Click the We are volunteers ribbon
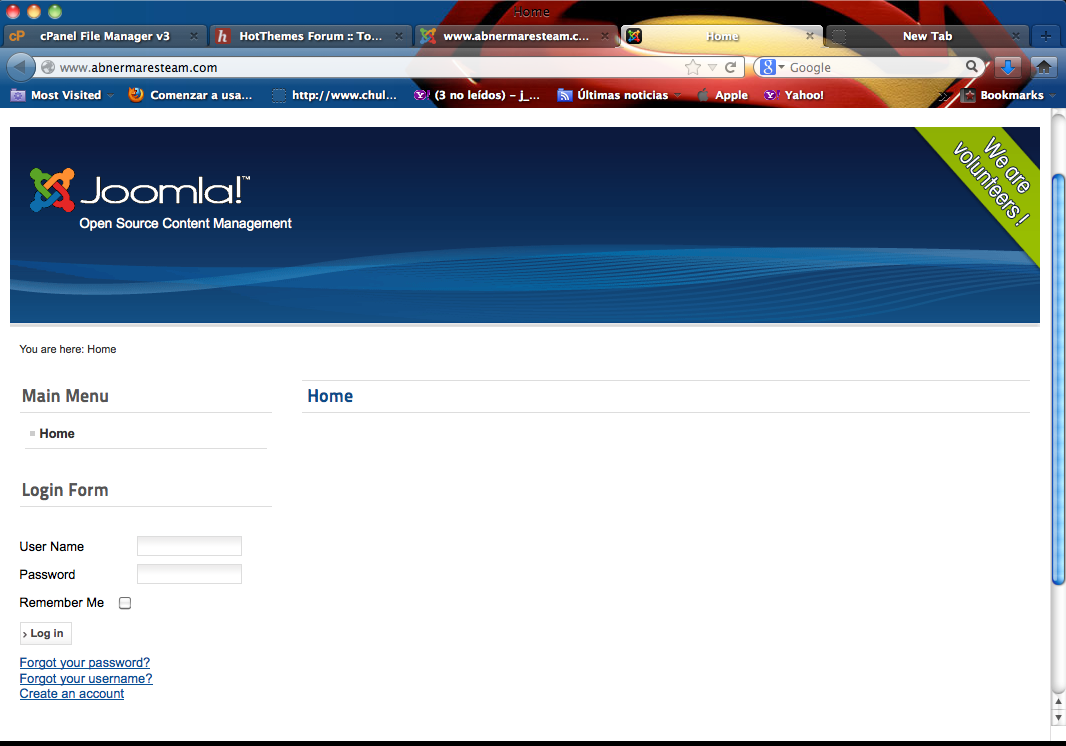Image resolution: width=1066 pixels, height=746 pixels. click(991, 182)
